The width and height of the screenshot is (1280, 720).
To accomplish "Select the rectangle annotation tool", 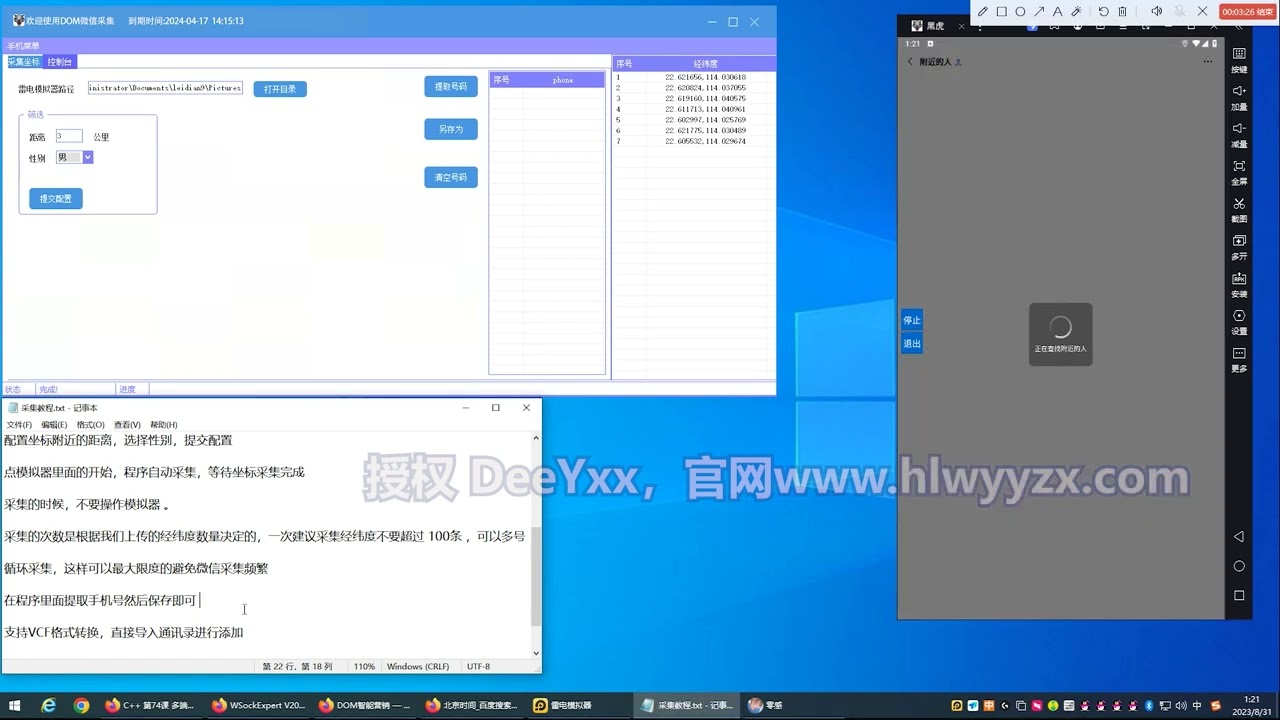I will tap(1002, 12).
